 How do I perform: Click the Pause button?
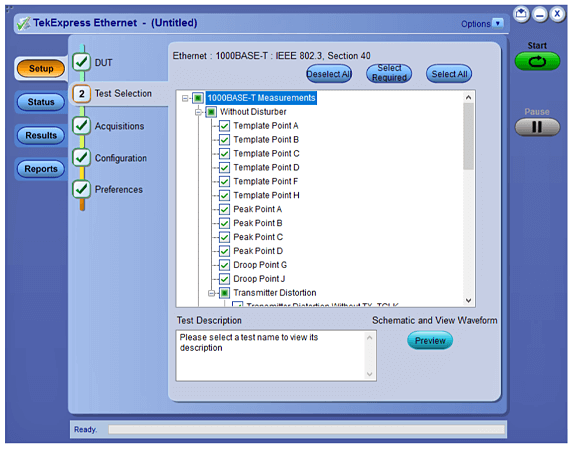click(537, 127)
